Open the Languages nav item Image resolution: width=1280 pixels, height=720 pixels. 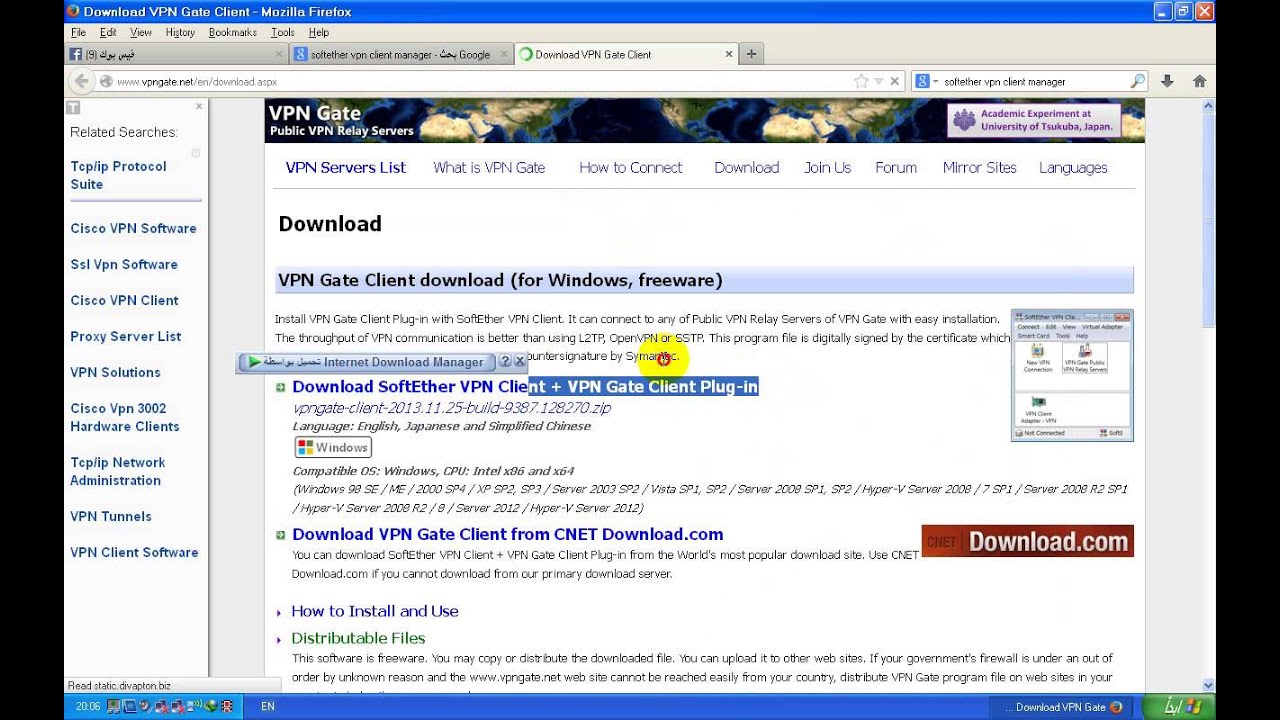click(x=1073, y=168)
